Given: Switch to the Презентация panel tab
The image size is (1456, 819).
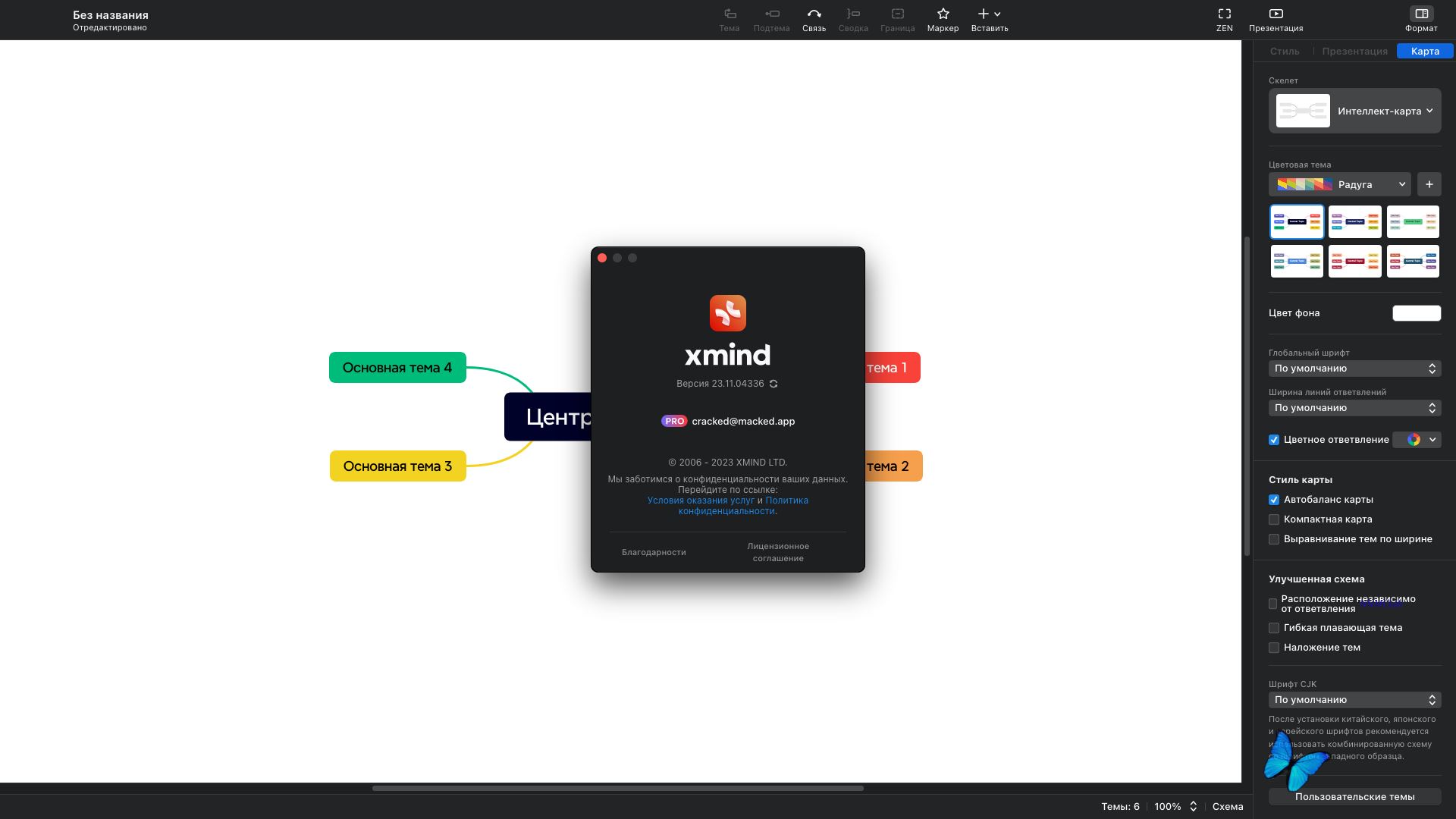Looking at the screenshot, I should 1354,52.
